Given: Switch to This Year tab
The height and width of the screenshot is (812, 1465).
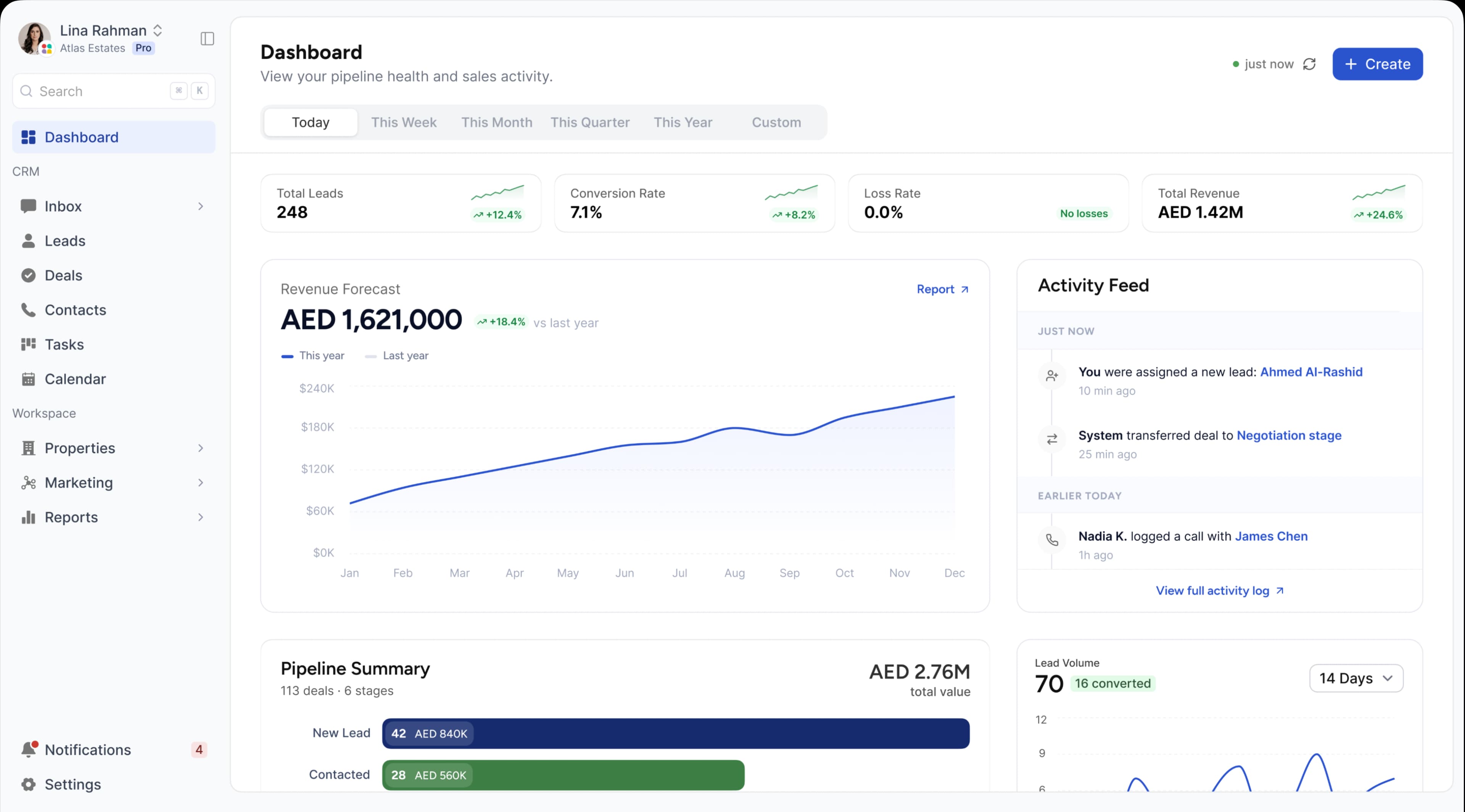Looking at the screenshot, I should coord(683,122).
